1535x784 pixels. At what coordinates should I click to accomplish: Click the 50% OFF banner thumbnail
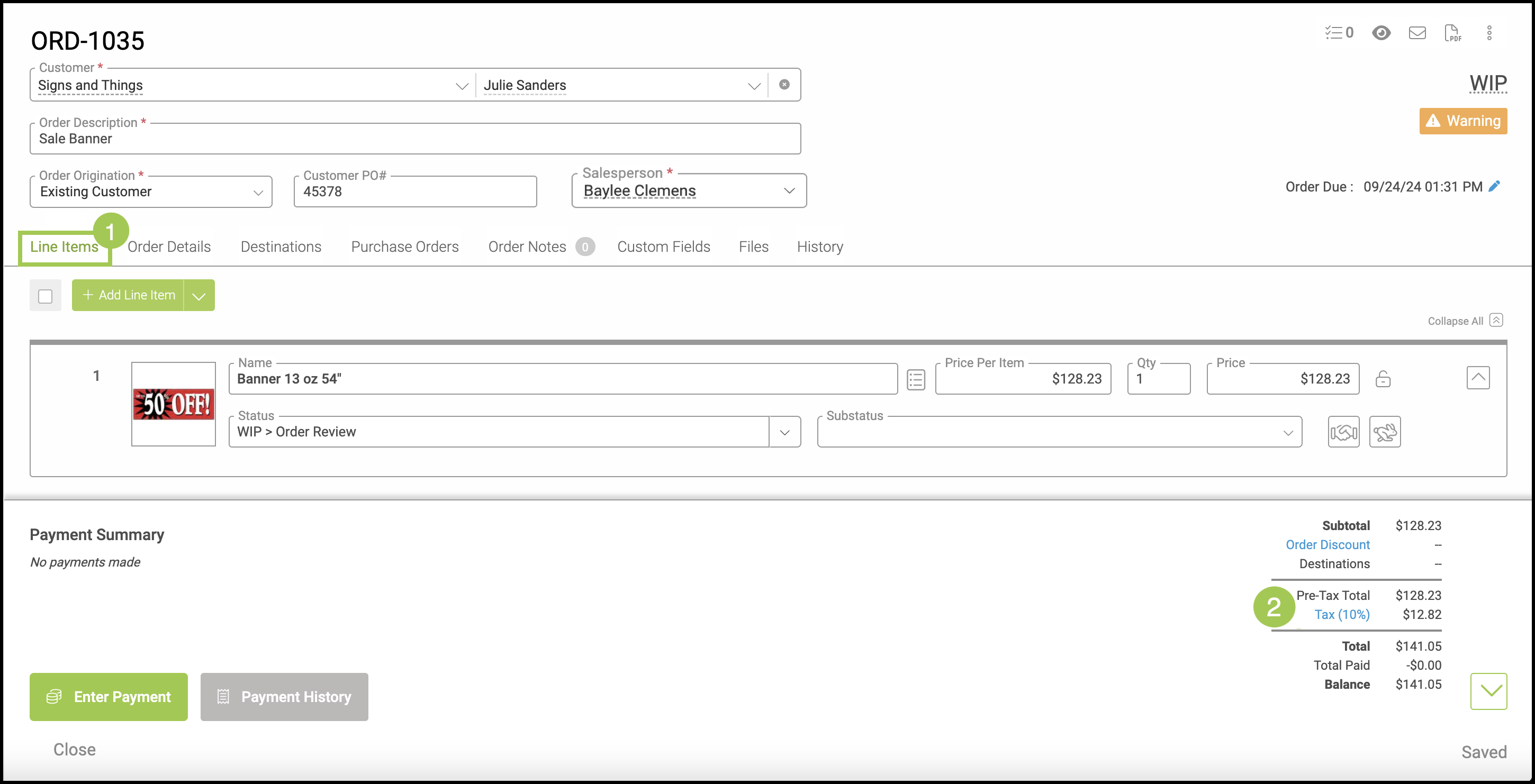174,405
